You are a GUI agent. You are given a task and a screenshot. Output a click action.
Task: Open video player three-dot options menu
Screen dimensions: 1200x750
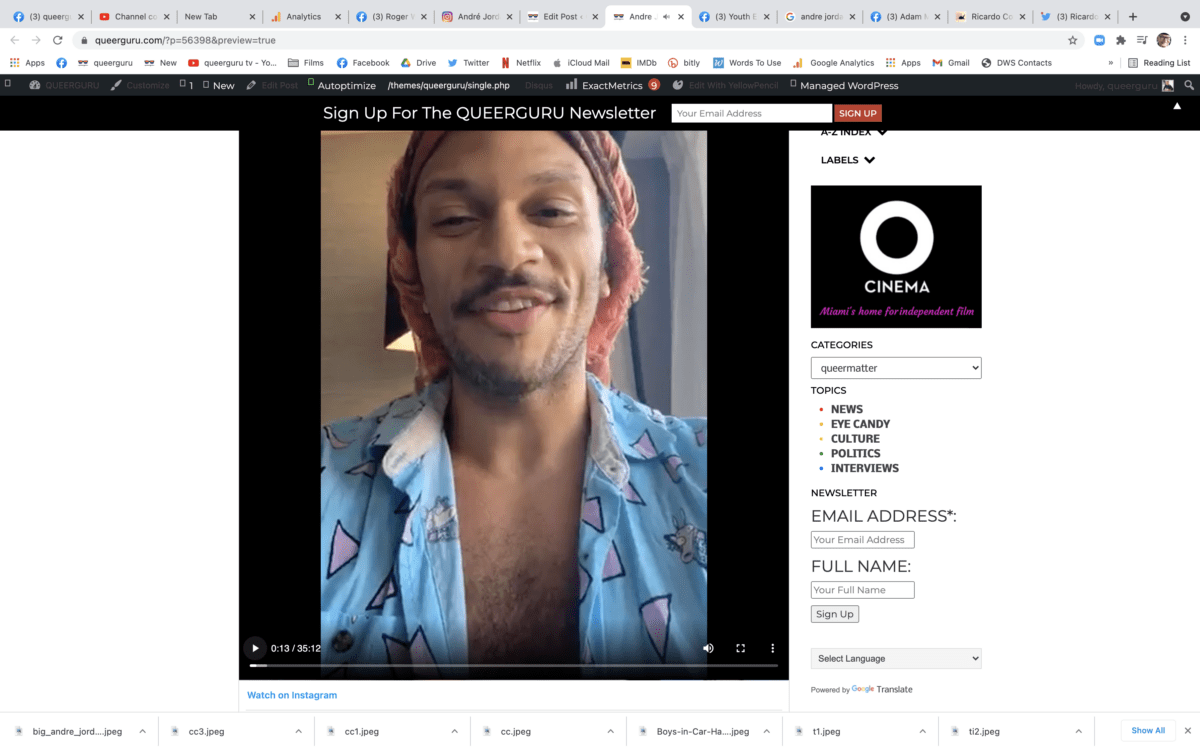[772, 648]
